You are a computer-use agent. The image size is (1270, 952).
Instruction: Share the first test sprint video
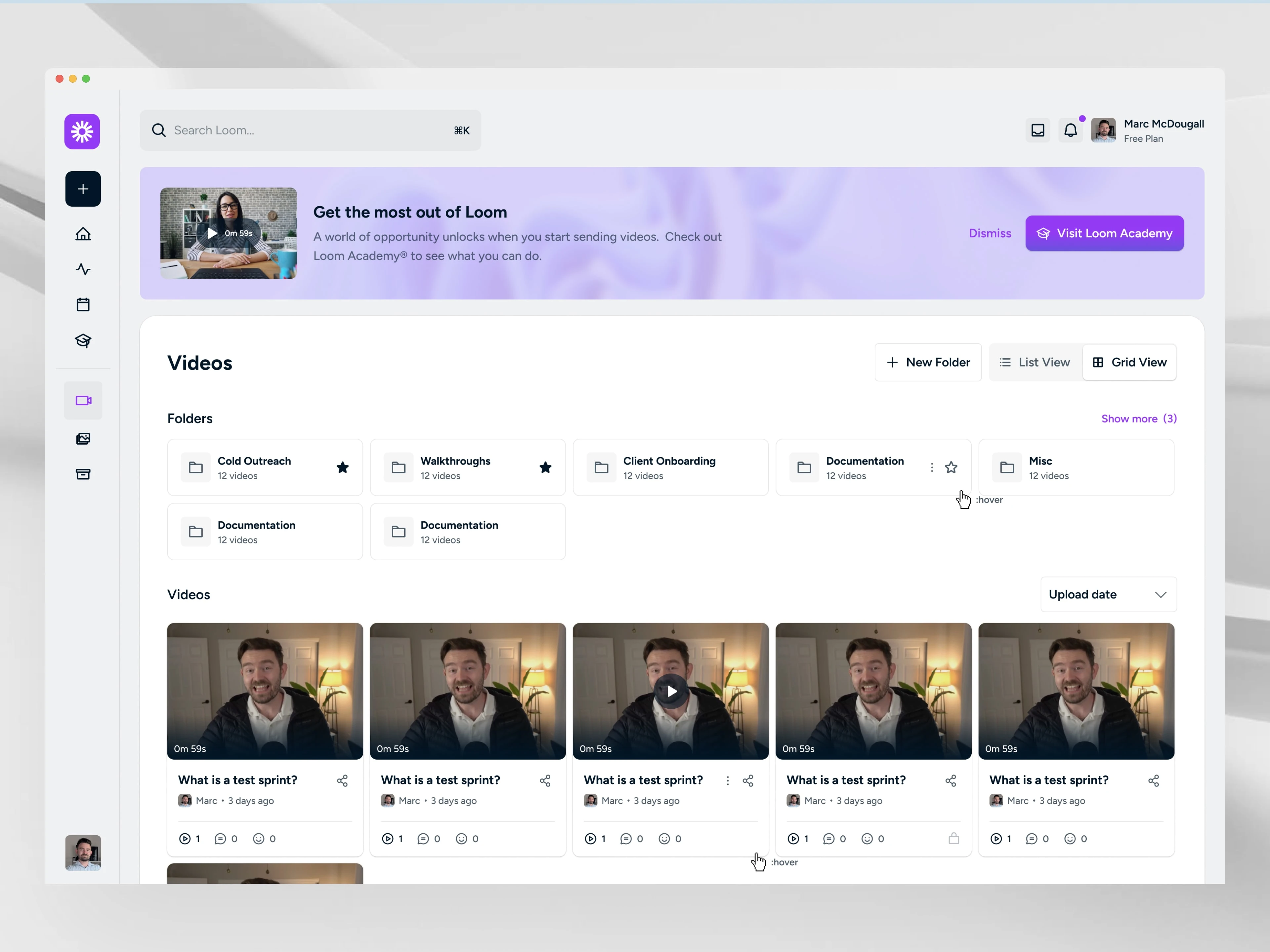click(342, 780)
